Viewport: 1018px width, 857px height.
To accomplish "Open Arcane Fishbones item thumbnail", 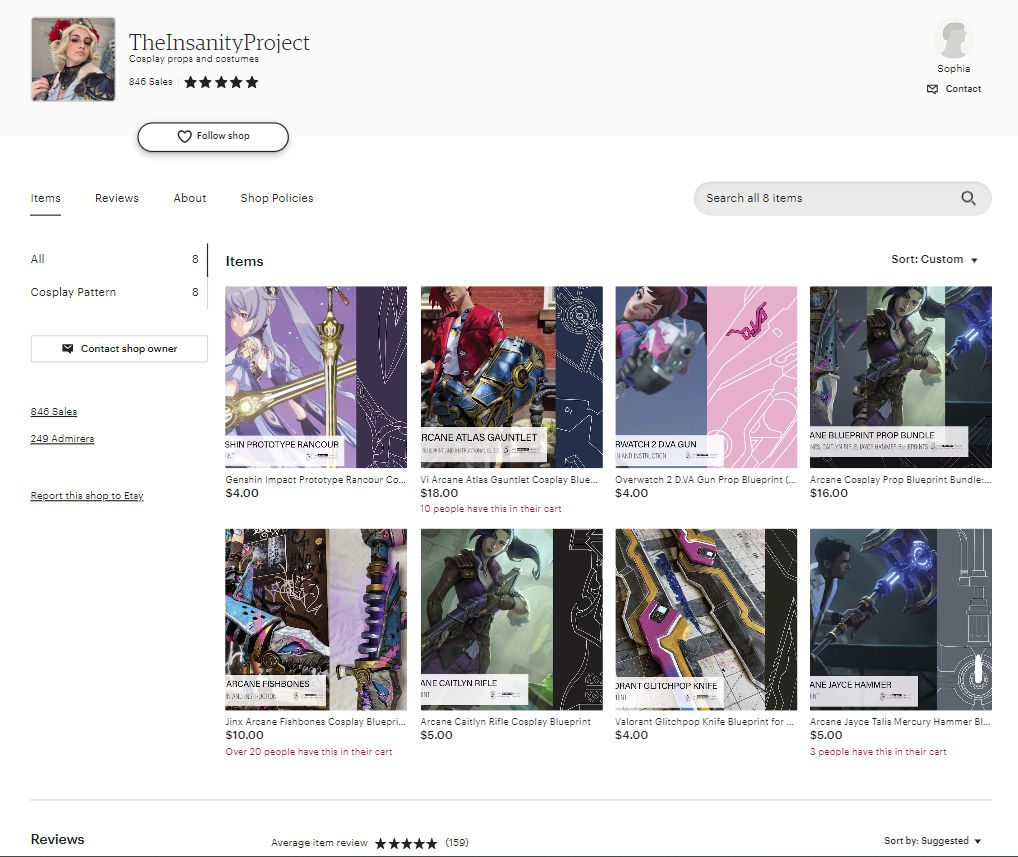I will (316, 619).
